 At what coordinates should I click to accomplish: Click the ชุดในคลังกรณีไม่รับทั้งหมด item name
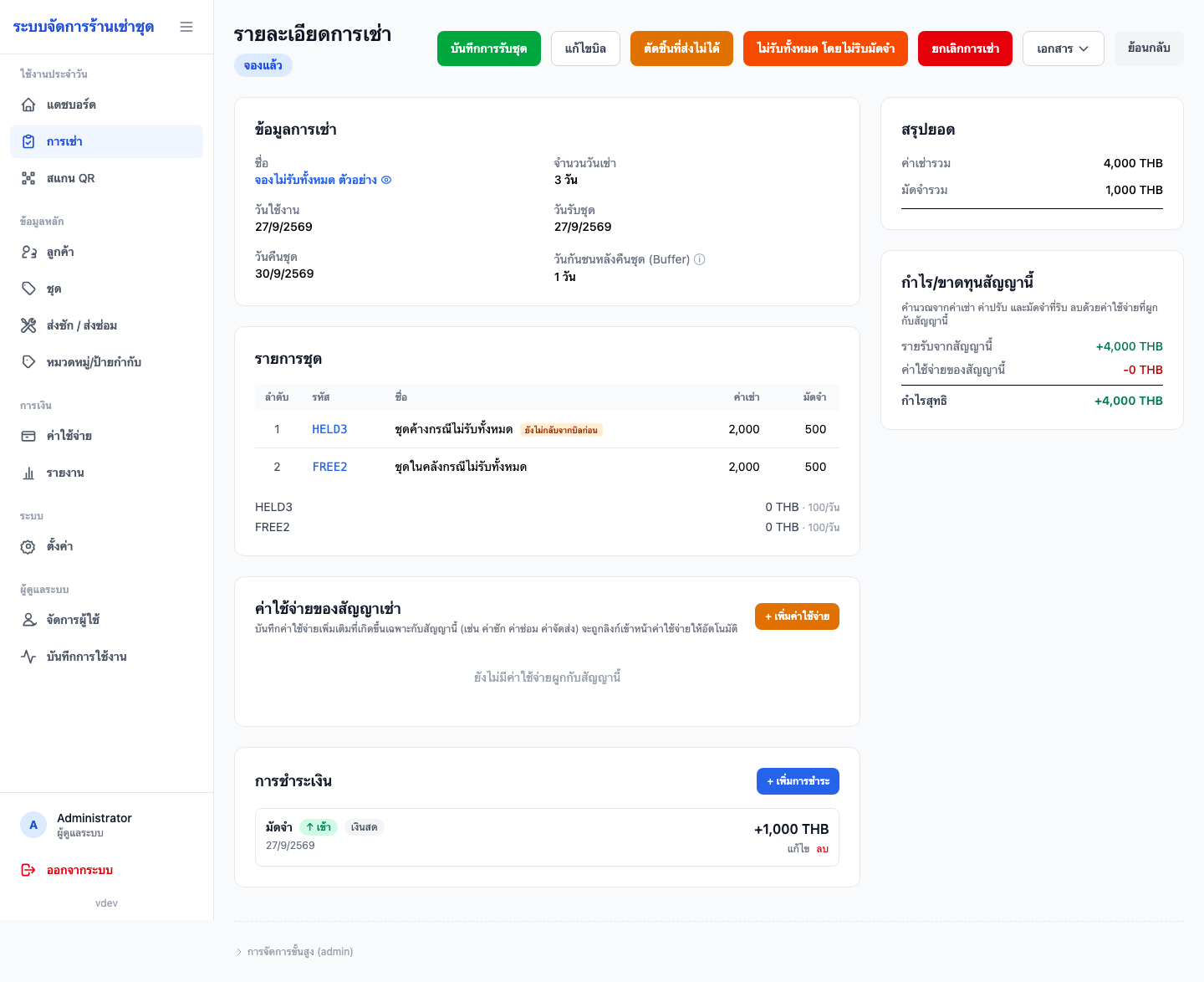(461, 467)
